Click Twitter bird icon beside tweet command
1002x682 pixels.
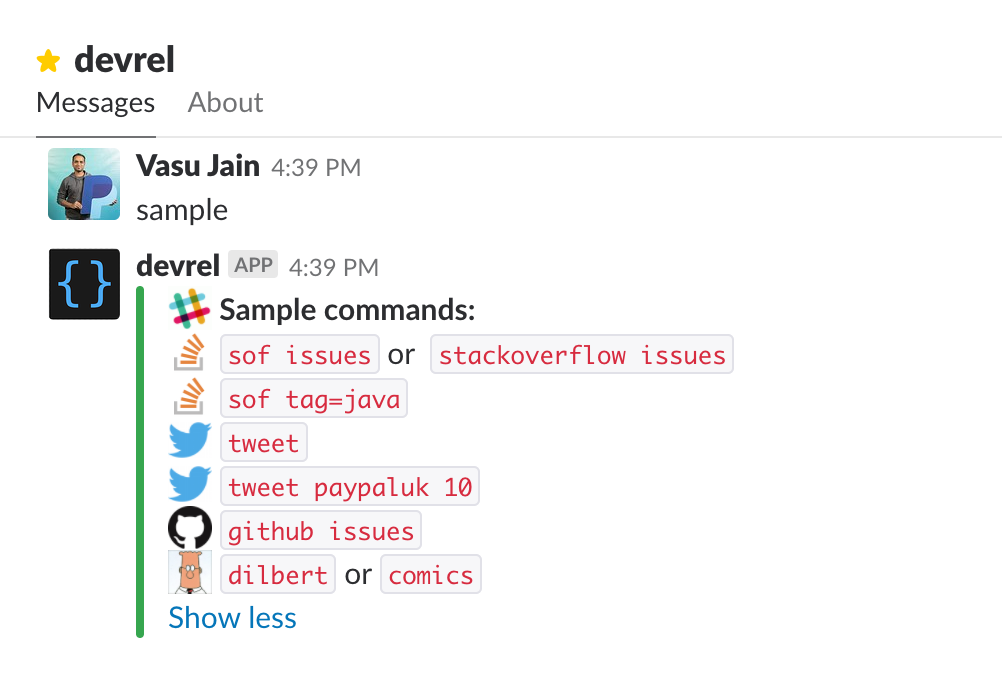[x=189, y=442]
